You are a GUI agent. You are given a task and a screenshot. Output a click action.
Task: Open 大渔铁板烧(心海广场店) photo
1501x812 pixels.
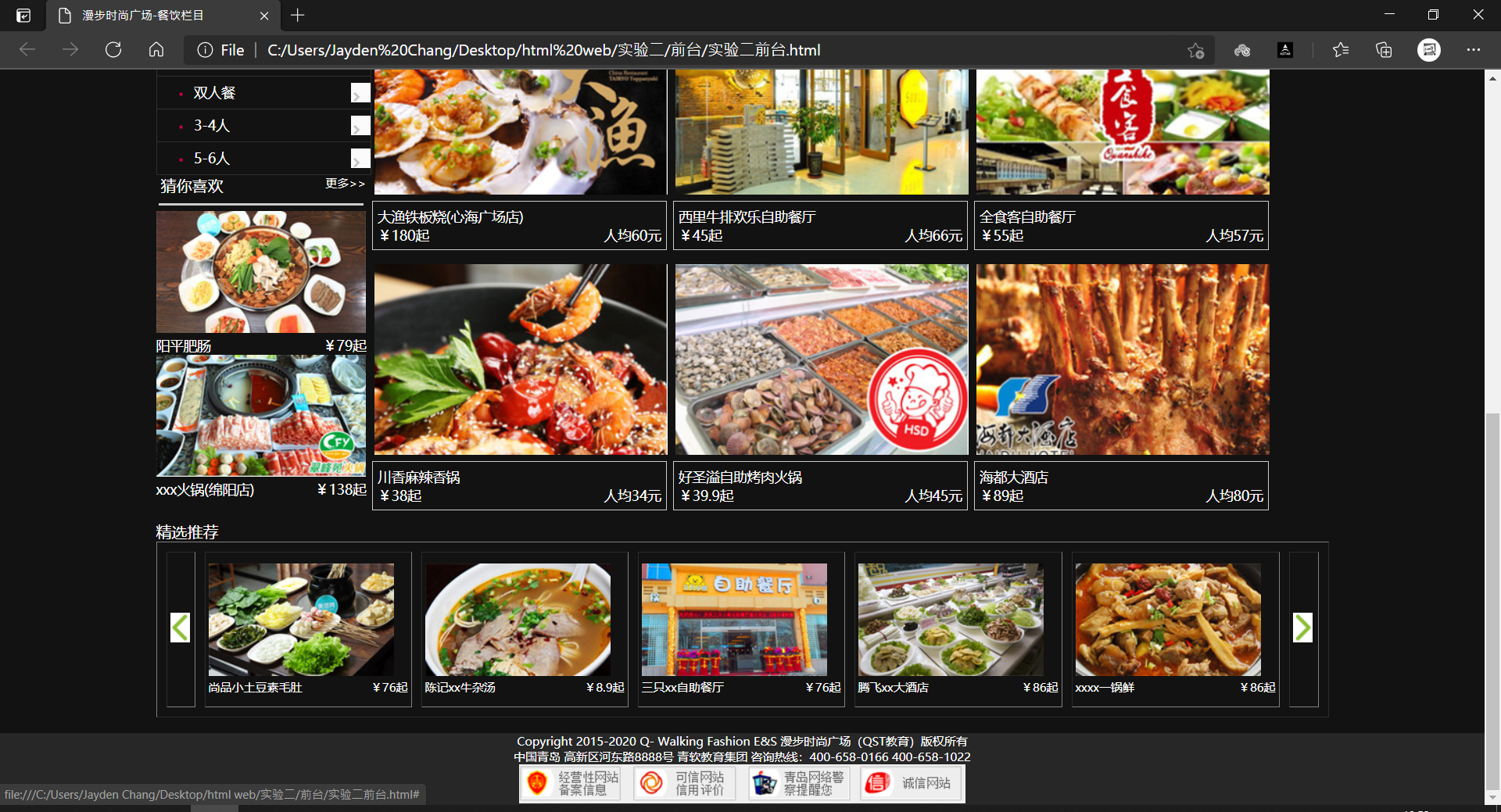520,131
